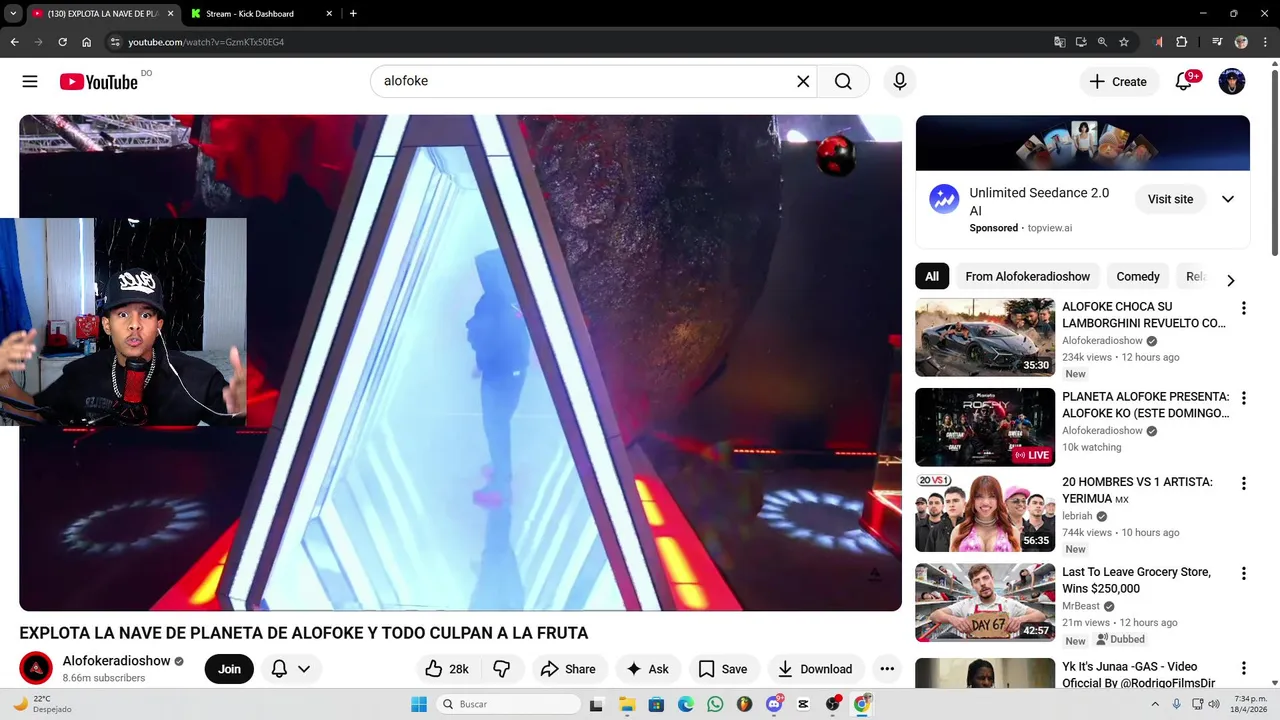Translate this page icon in address bar
The width and height of the screenshot is (1280, 720).
pyautogui.click(x=1060, y=42)
